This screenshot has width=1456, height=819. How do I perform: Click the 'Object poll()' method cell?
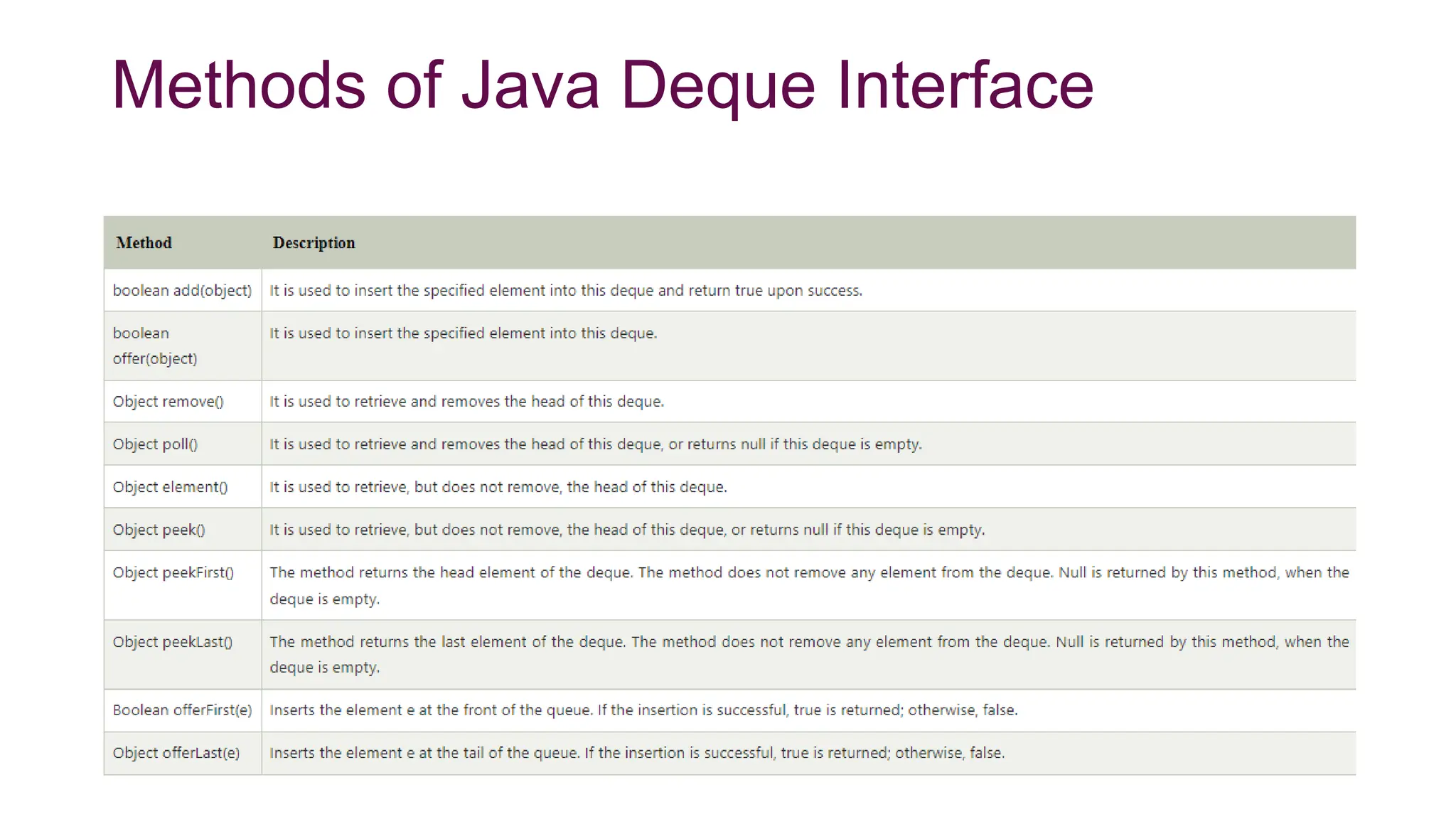[x=183, y=444]
